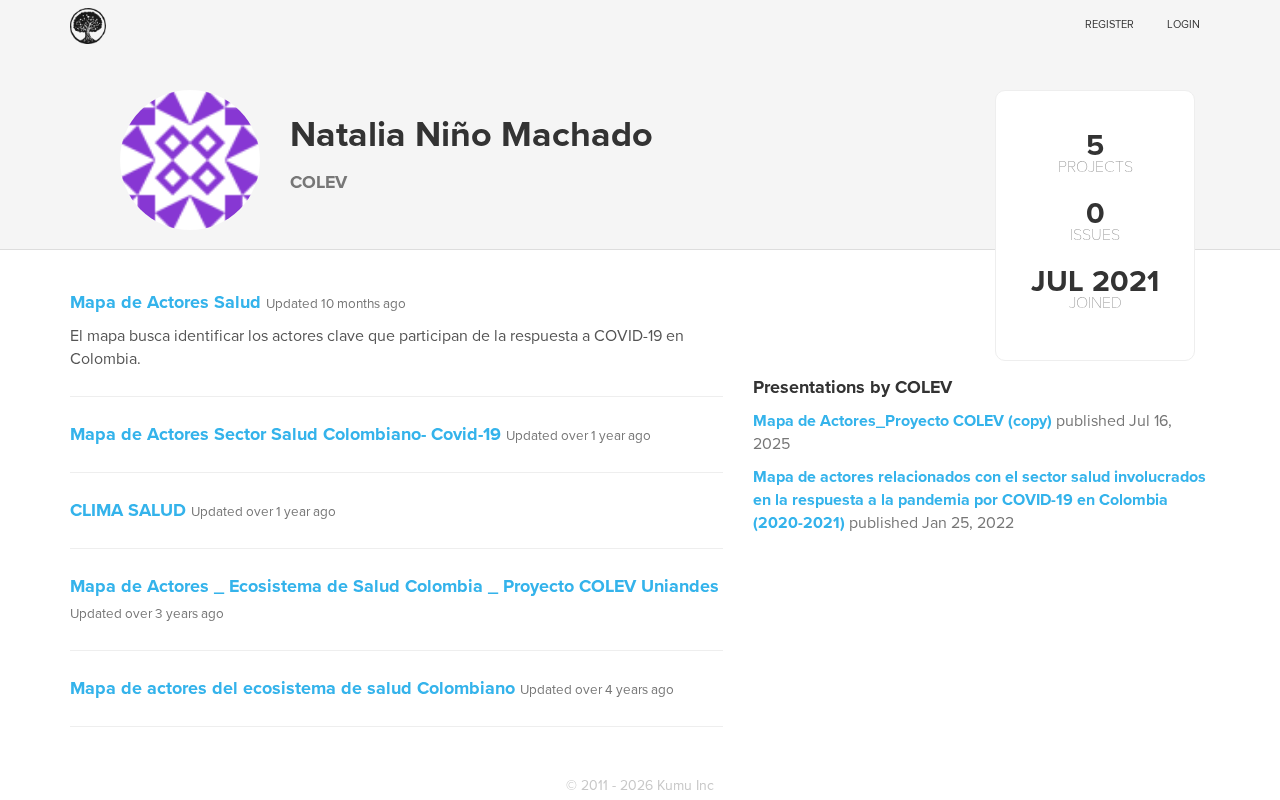Click the Presentations by COLEV heading

coord(852,387)
